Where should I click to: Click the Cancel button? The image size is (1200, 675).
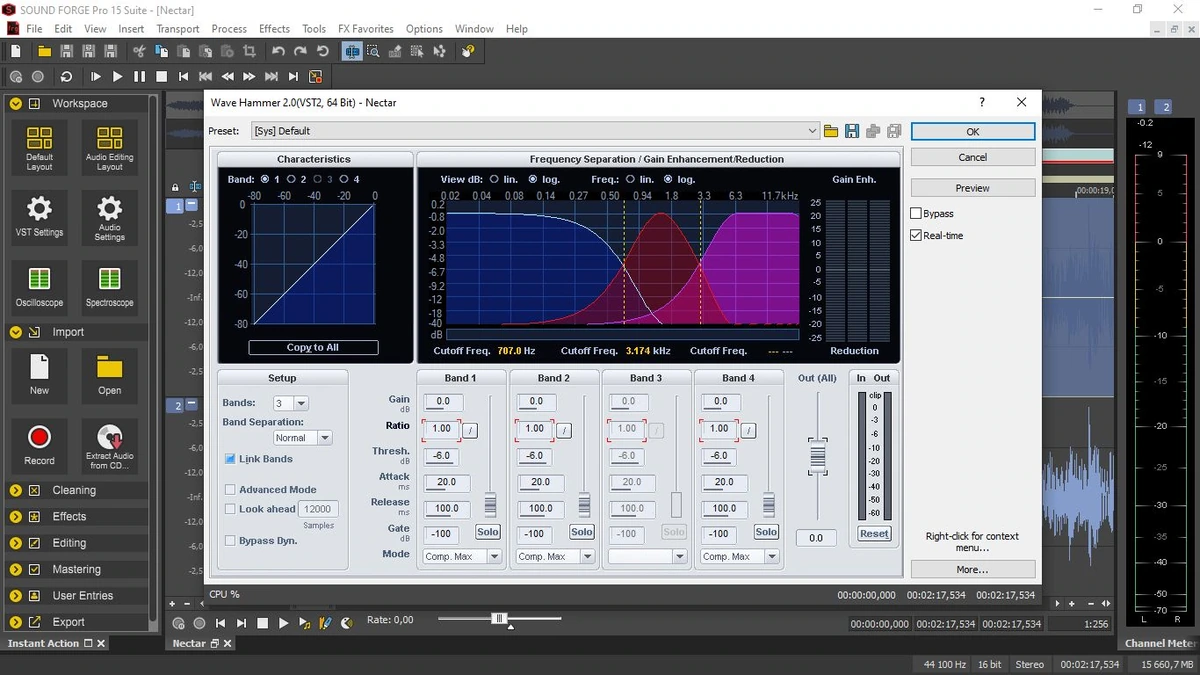click(x=973, y=158)
